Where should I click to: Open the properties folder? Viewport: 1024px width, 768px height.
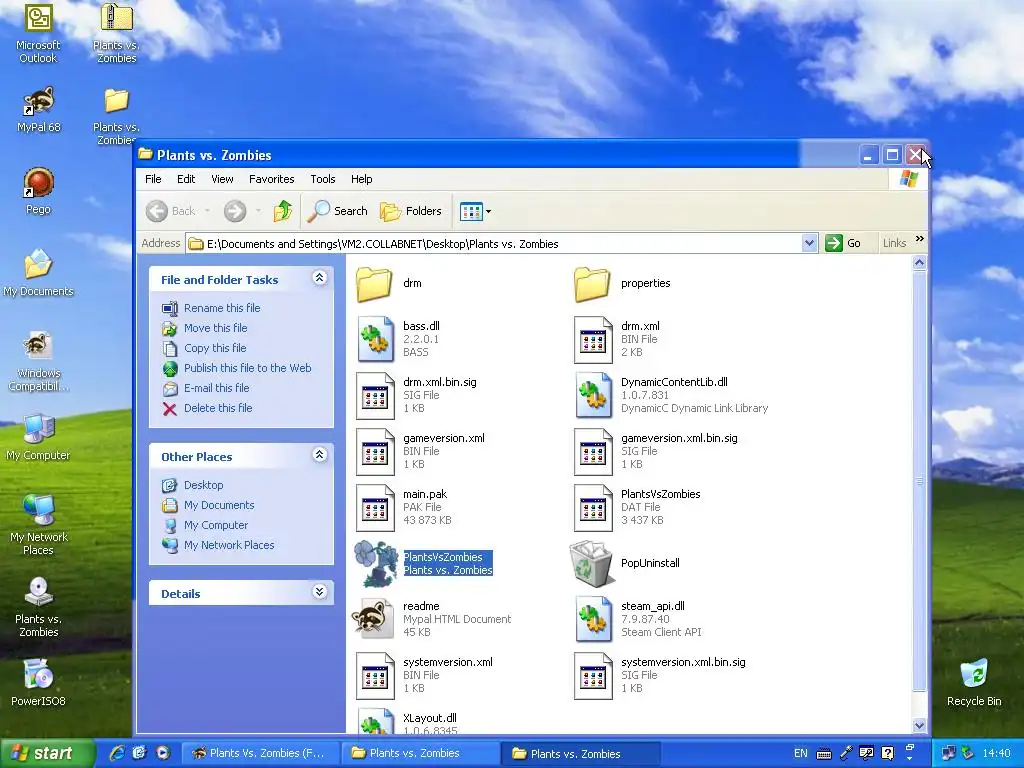(x=592, y=283)
